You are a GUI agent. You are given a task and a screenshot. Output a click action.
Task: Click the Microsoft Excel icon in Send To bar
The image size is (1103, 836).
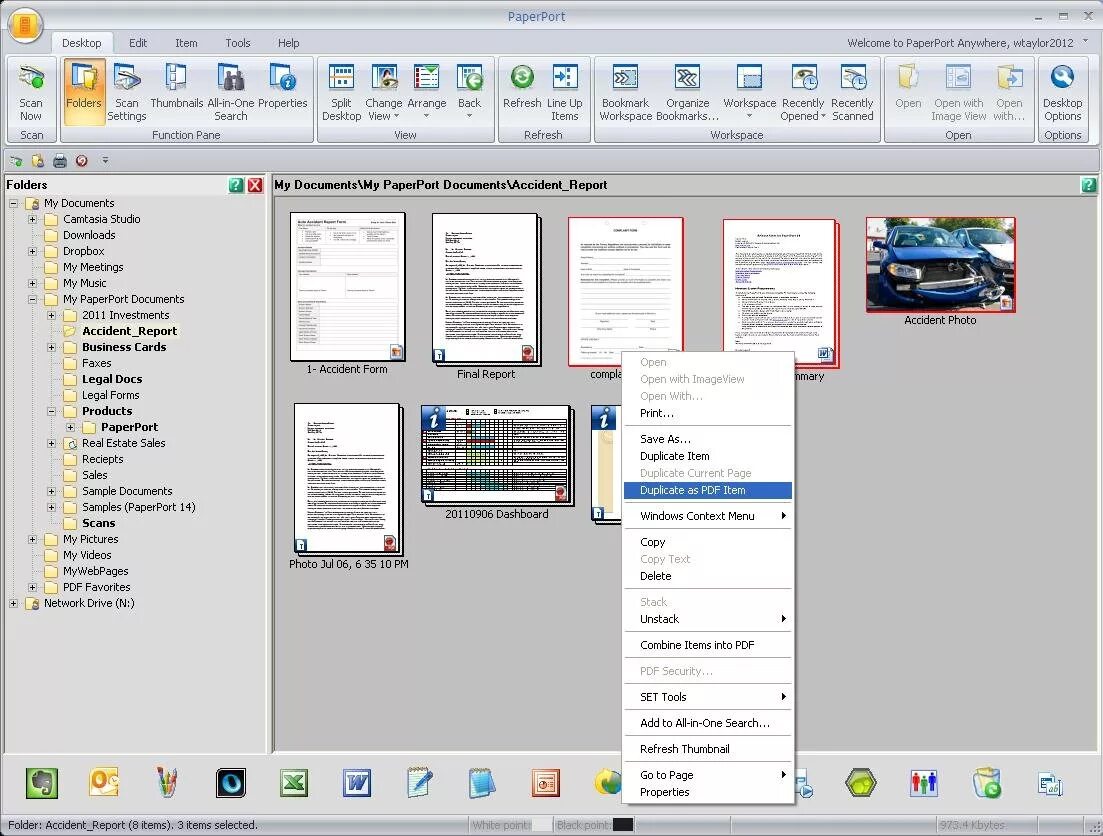pos(293,782)
